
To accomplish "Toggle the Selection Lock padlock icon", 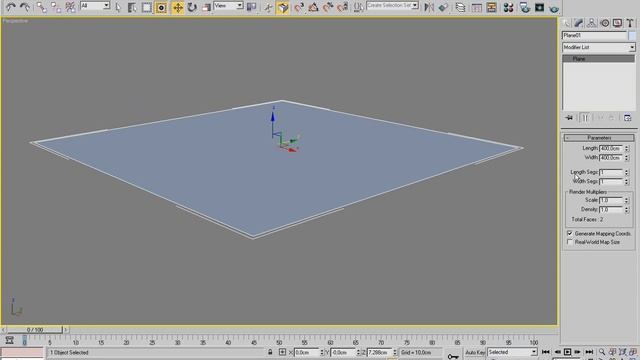I will coord(270,352).
